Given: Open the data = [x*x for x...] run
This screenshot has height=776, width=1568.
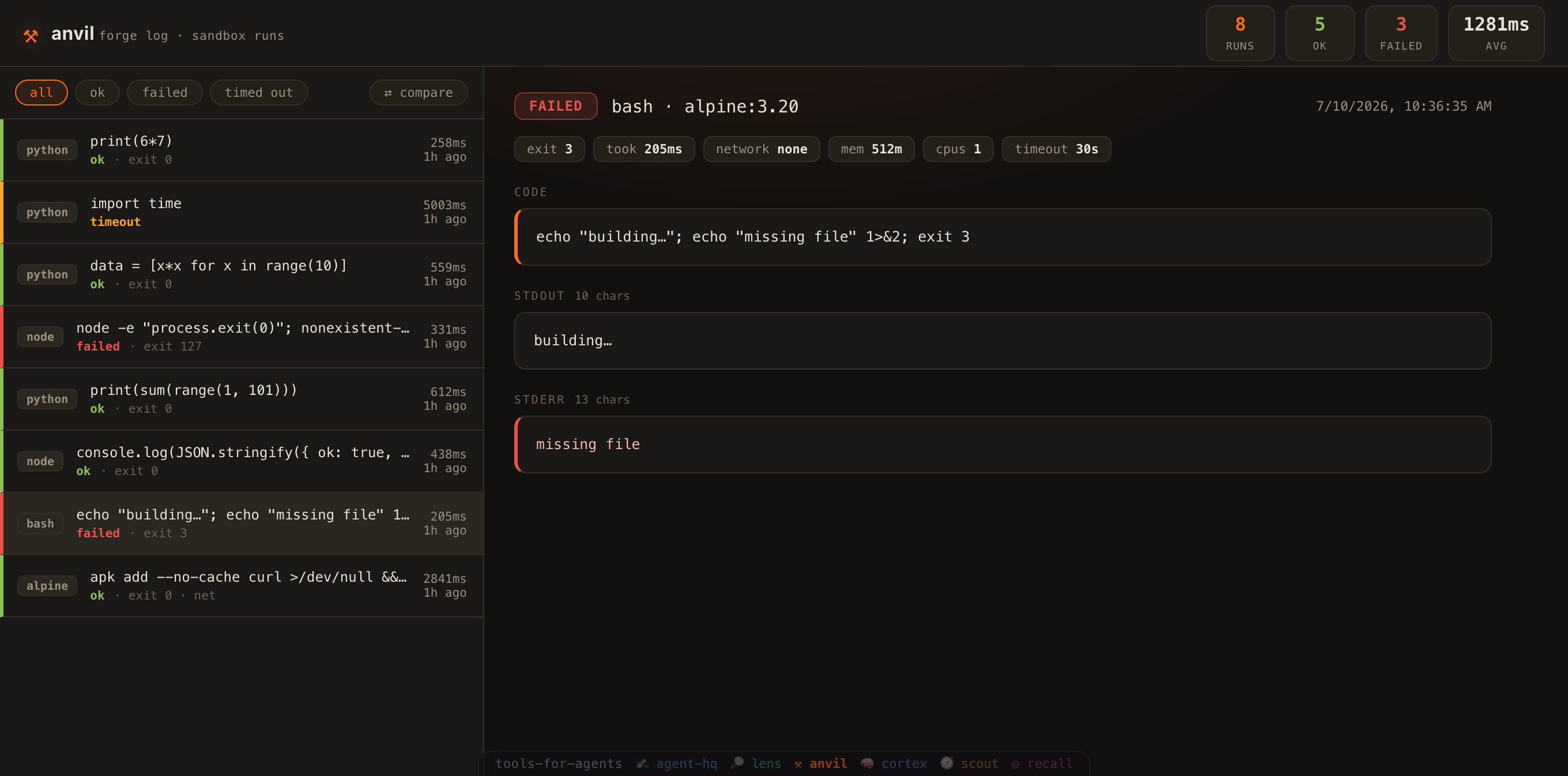Looking at the screenshot, I should [x=242, y=274].
